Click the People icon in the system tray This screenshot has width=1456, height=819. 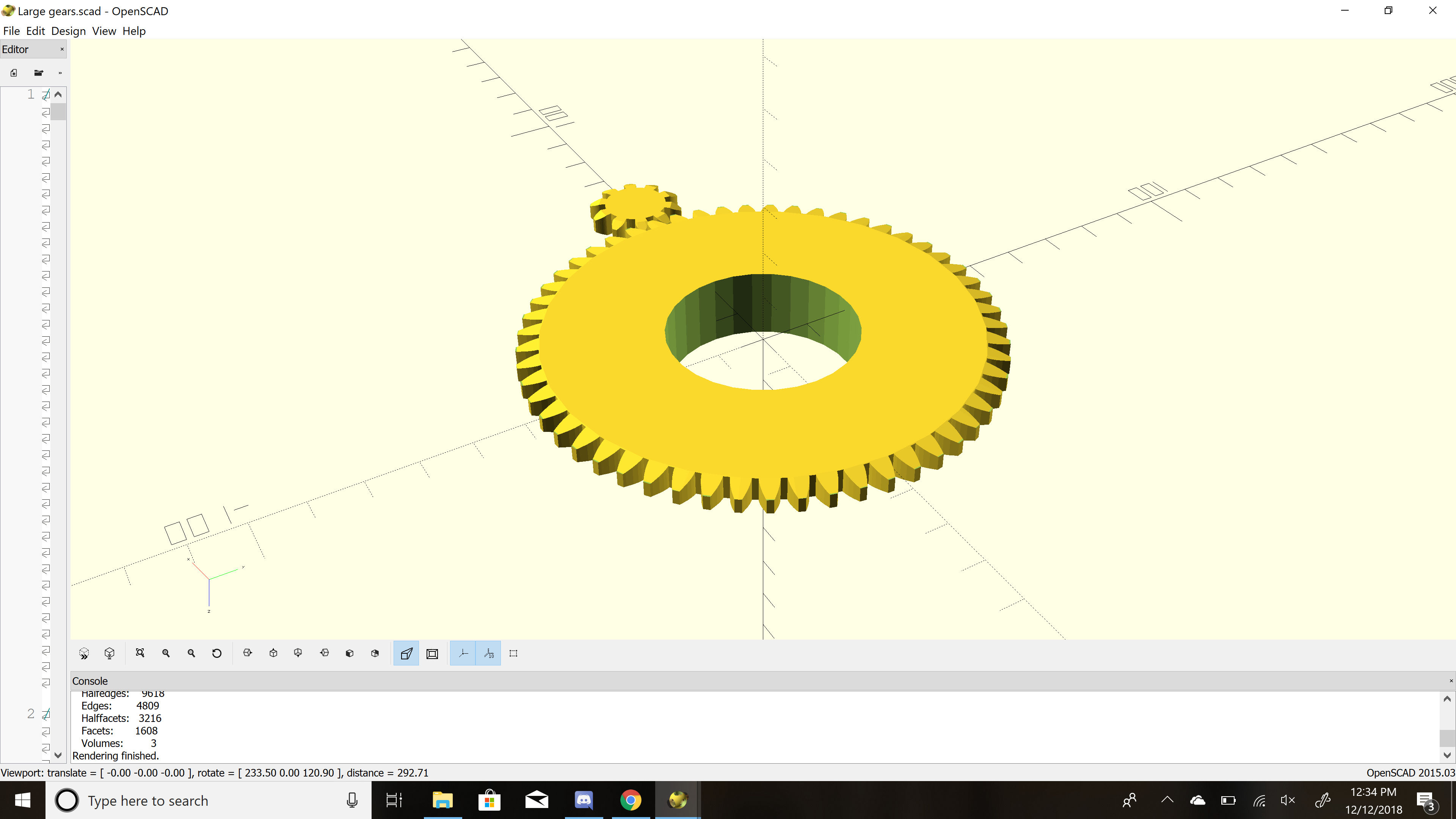coord(1129,800)
